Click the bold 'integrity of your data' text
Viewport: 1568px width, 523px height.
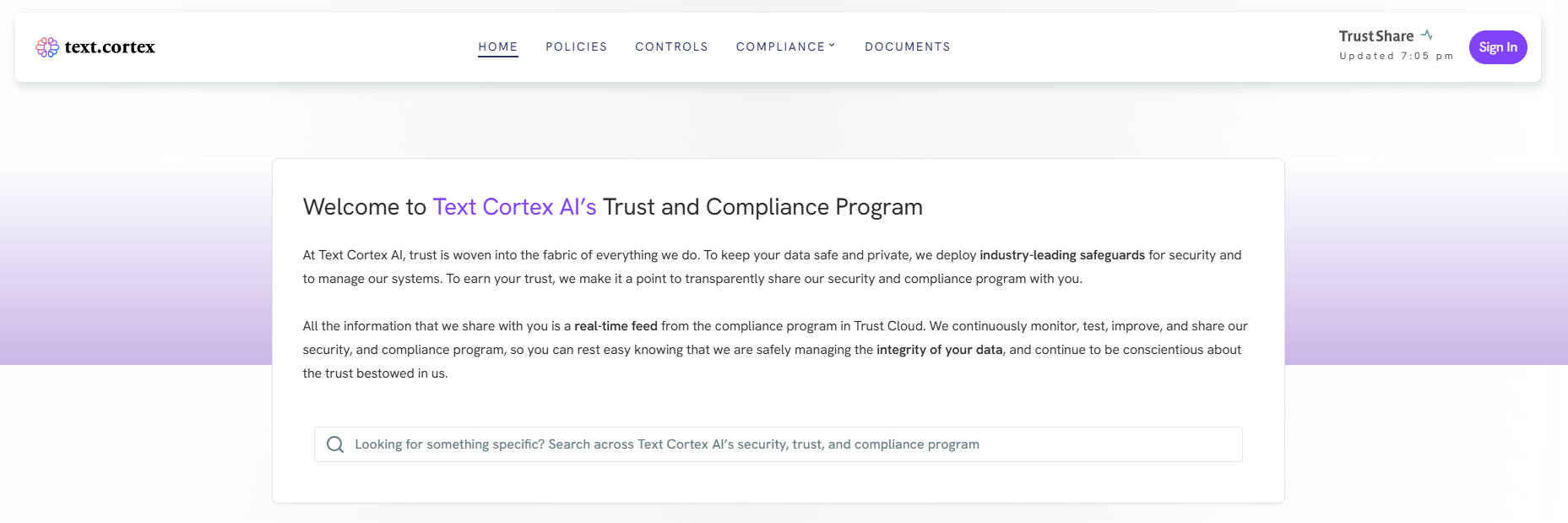(x=940, y=350)
